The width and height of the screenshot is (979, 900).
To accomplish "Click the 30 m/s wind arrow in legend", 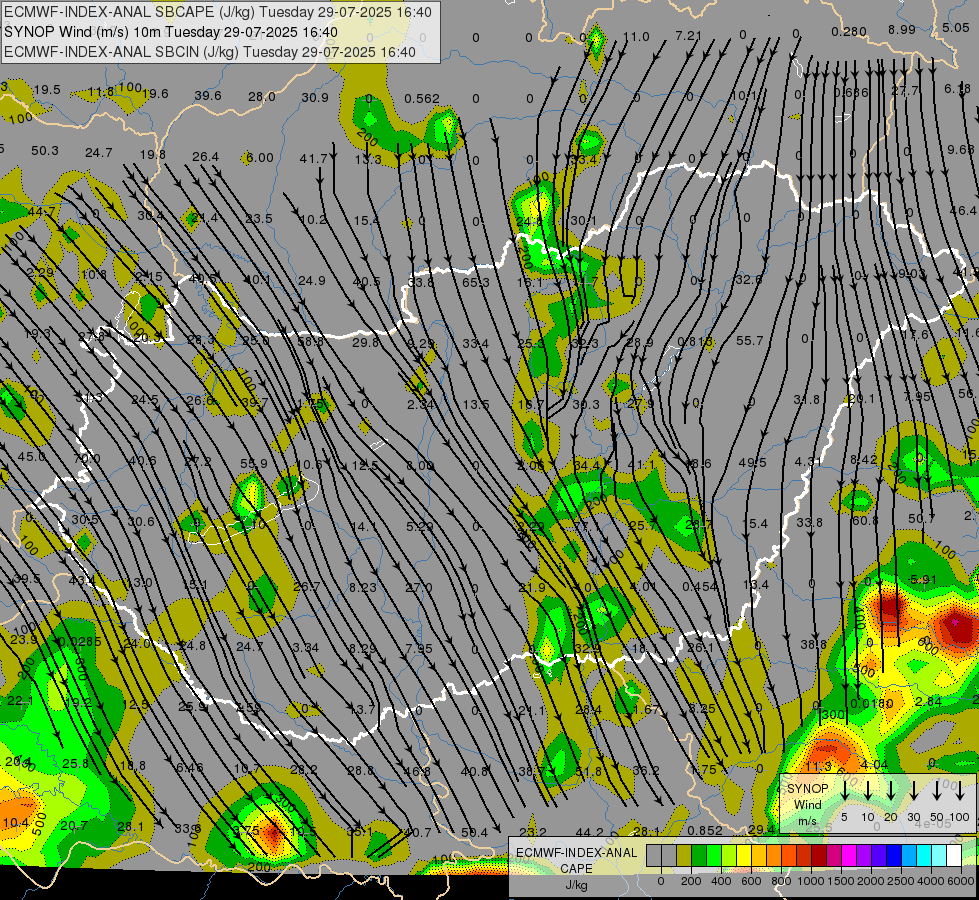I will (914, 791).
